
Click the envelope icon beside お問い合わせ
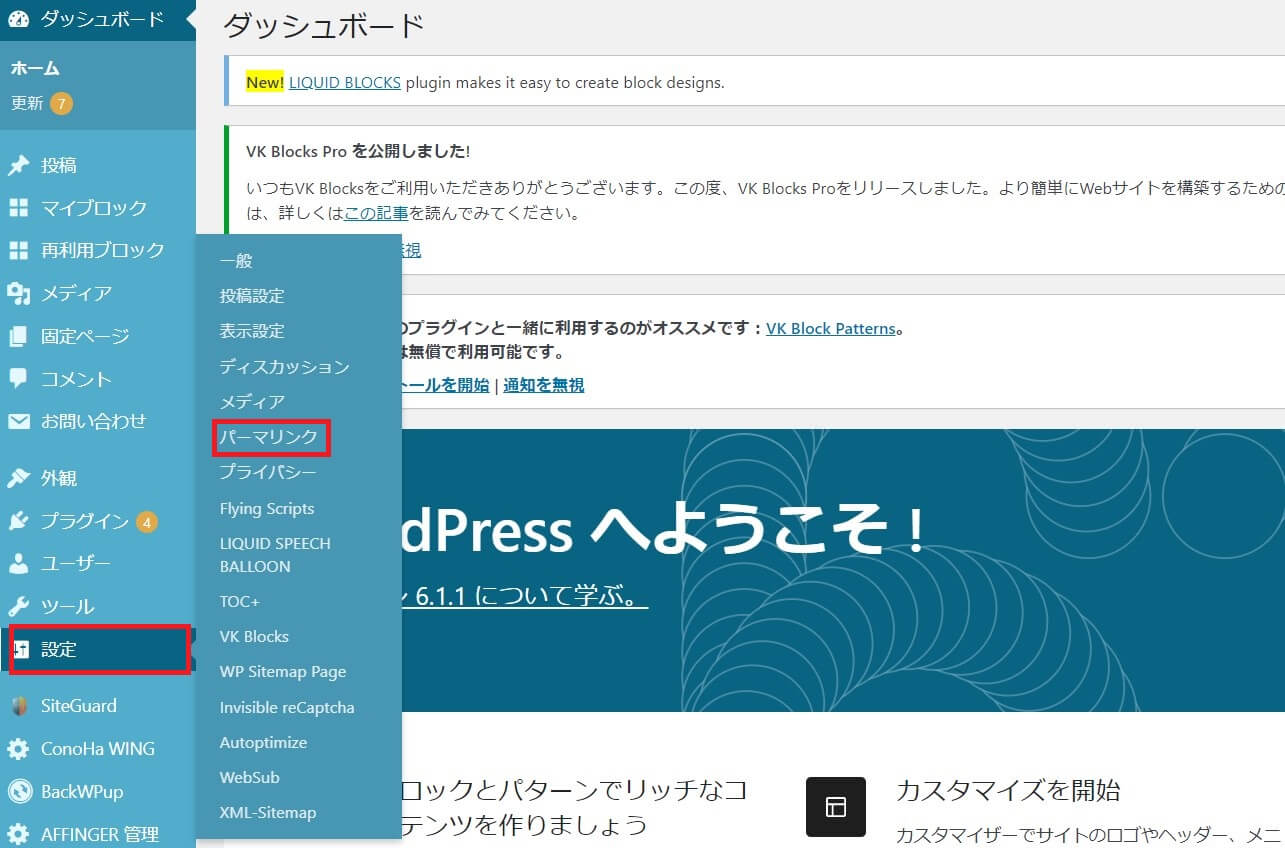click(18, 421)
